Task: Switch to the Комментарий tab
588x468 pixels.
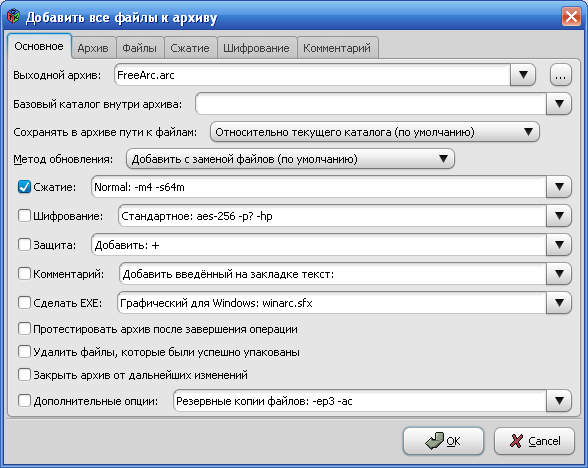Action: coord(337,48)
